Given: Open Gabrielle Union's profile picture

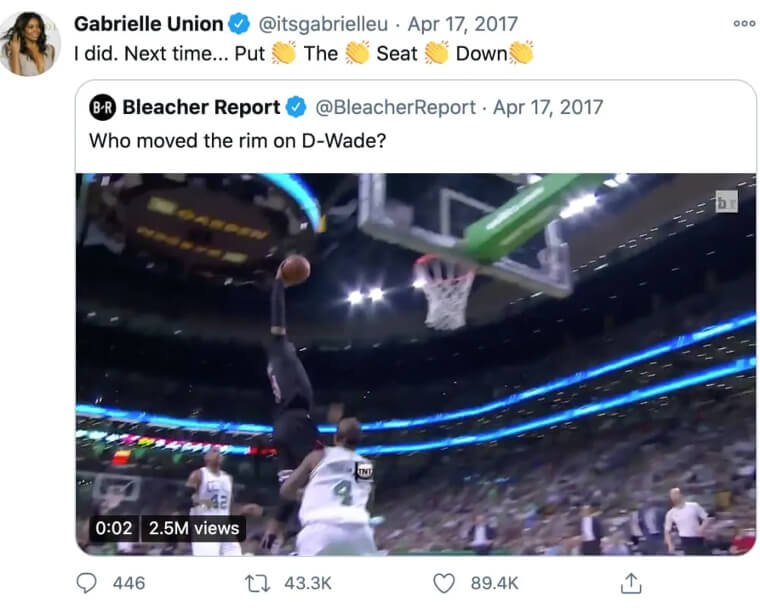Looking at the screenshot, I should [29, 43].
